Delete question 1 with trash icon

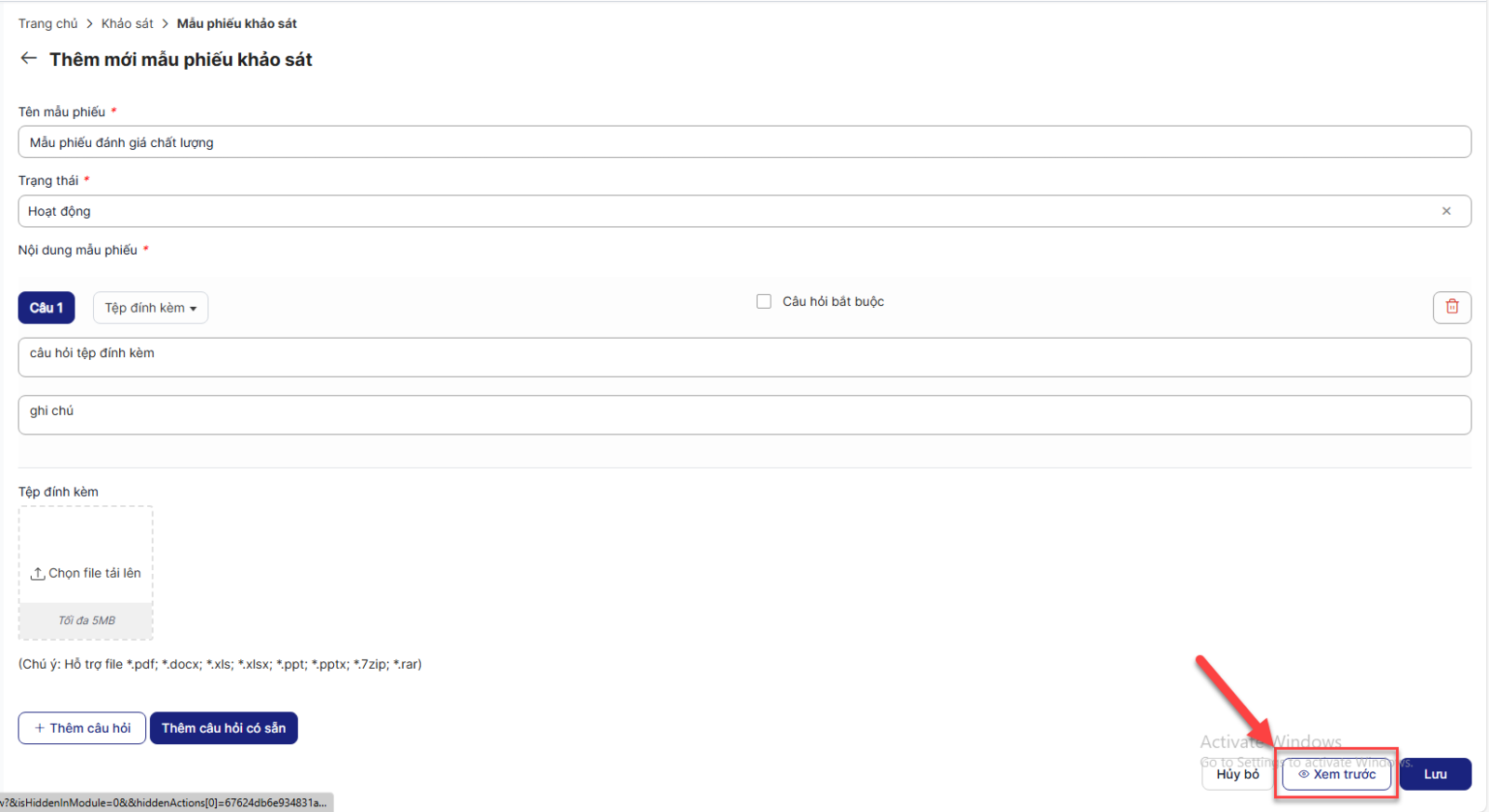tap(1451, 307)
